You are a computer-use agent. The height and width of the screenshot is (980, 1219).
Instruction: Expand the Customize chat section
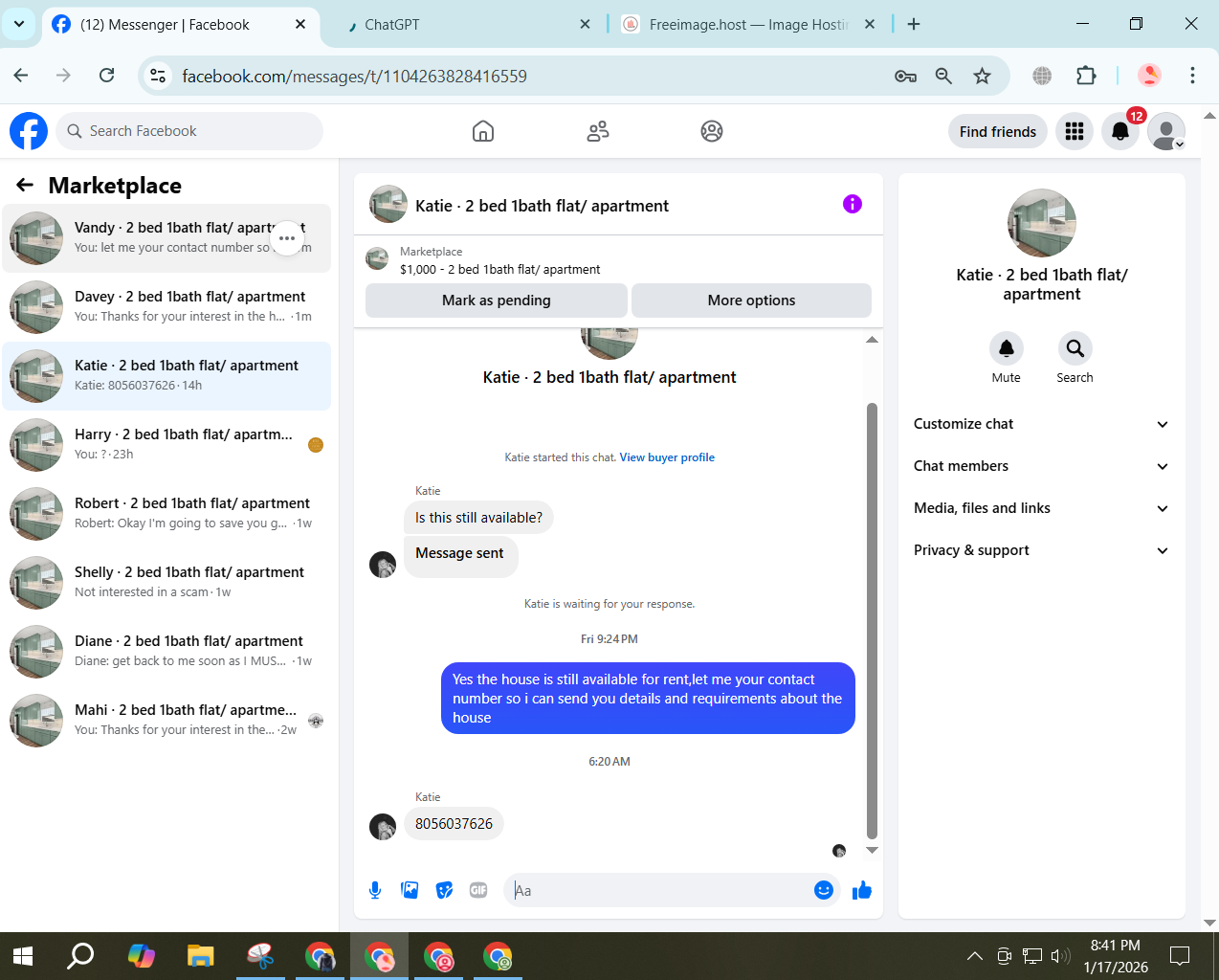(1042, 424)
